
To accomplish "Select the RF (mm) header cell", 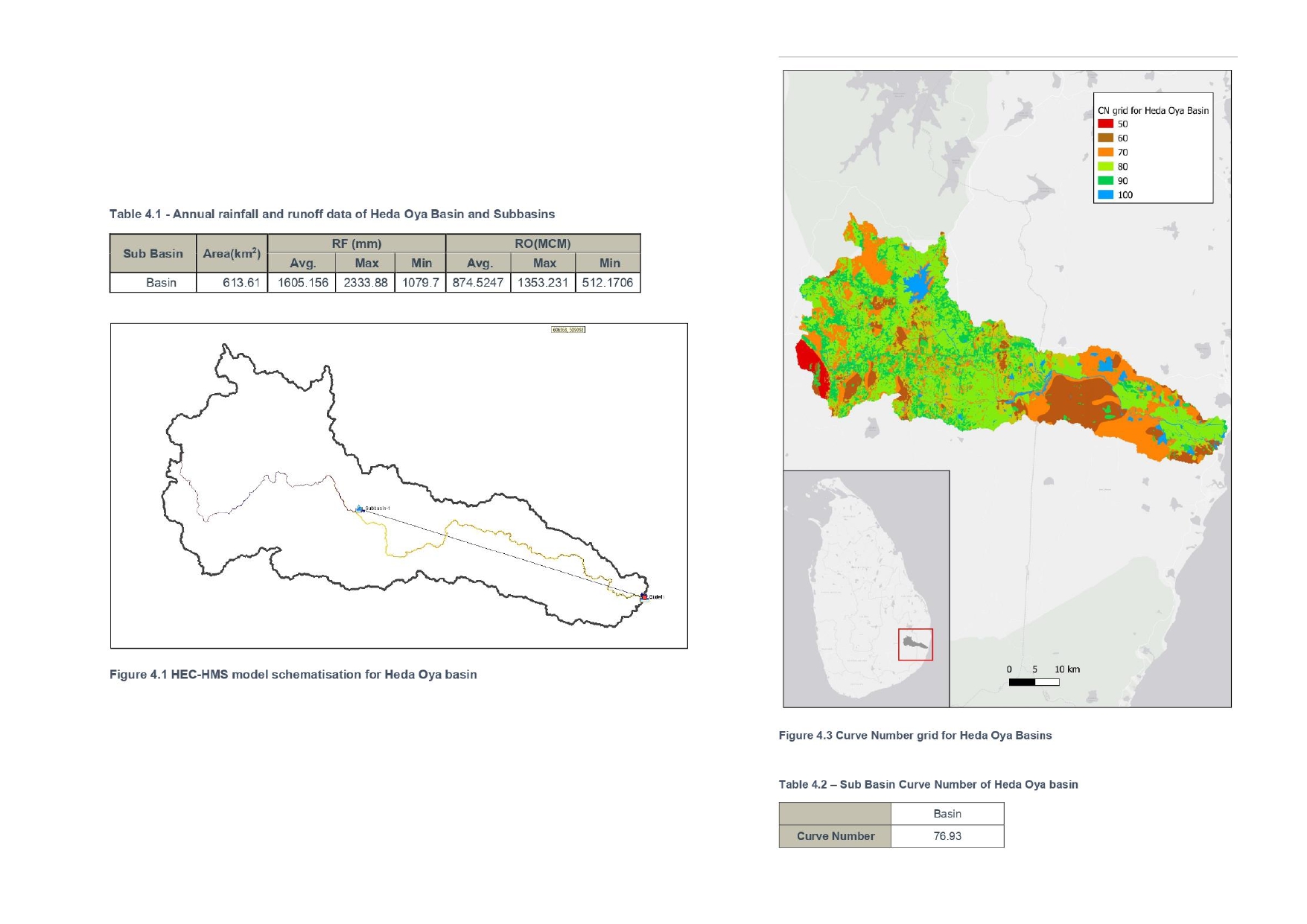I will click(x=356, y=243).
